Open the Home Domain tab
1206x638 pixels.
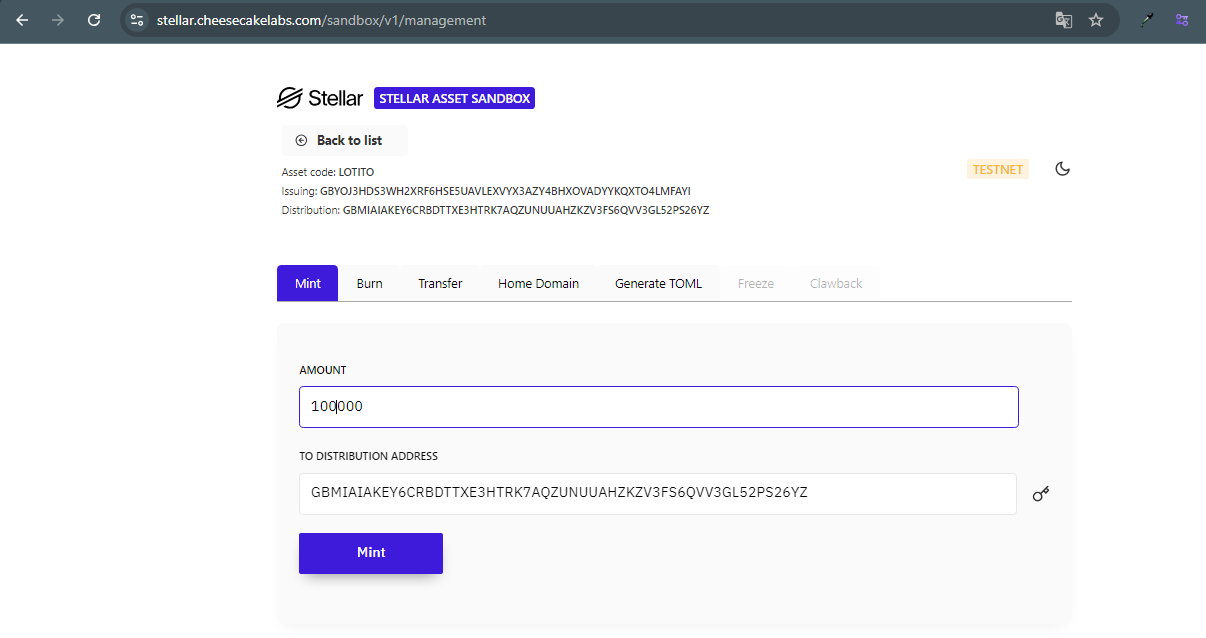click(538, 283)
